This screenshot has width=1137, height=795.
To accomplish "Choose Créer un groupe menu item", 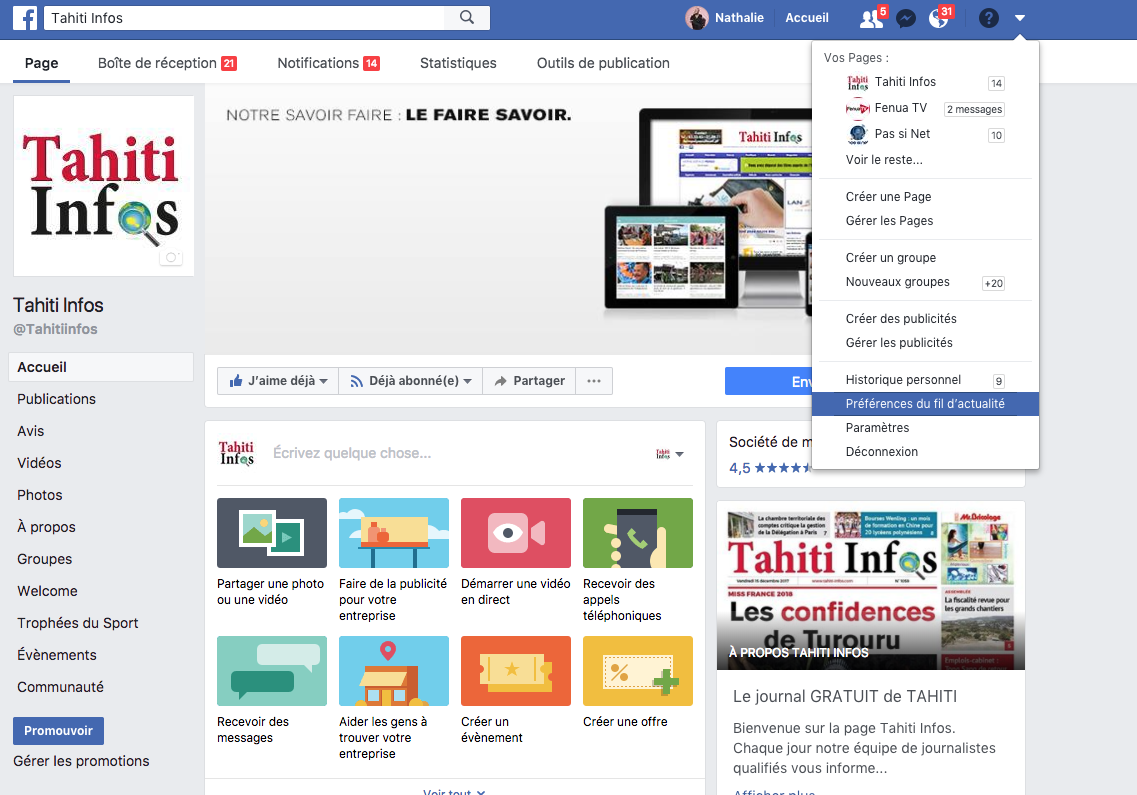I will tap(925, 258).
